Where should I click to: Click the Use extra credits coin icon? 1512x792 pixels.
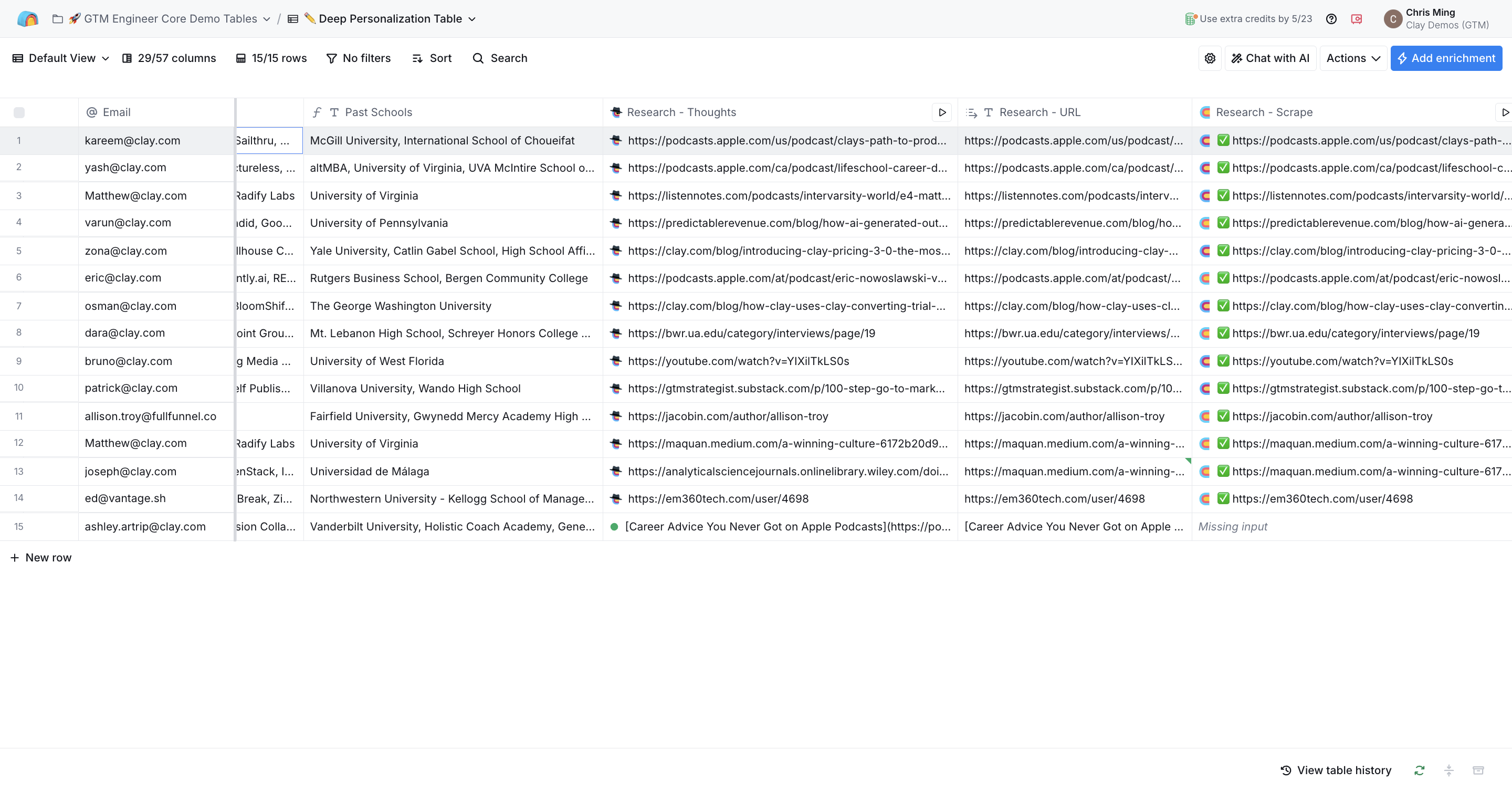(1190, 19)
